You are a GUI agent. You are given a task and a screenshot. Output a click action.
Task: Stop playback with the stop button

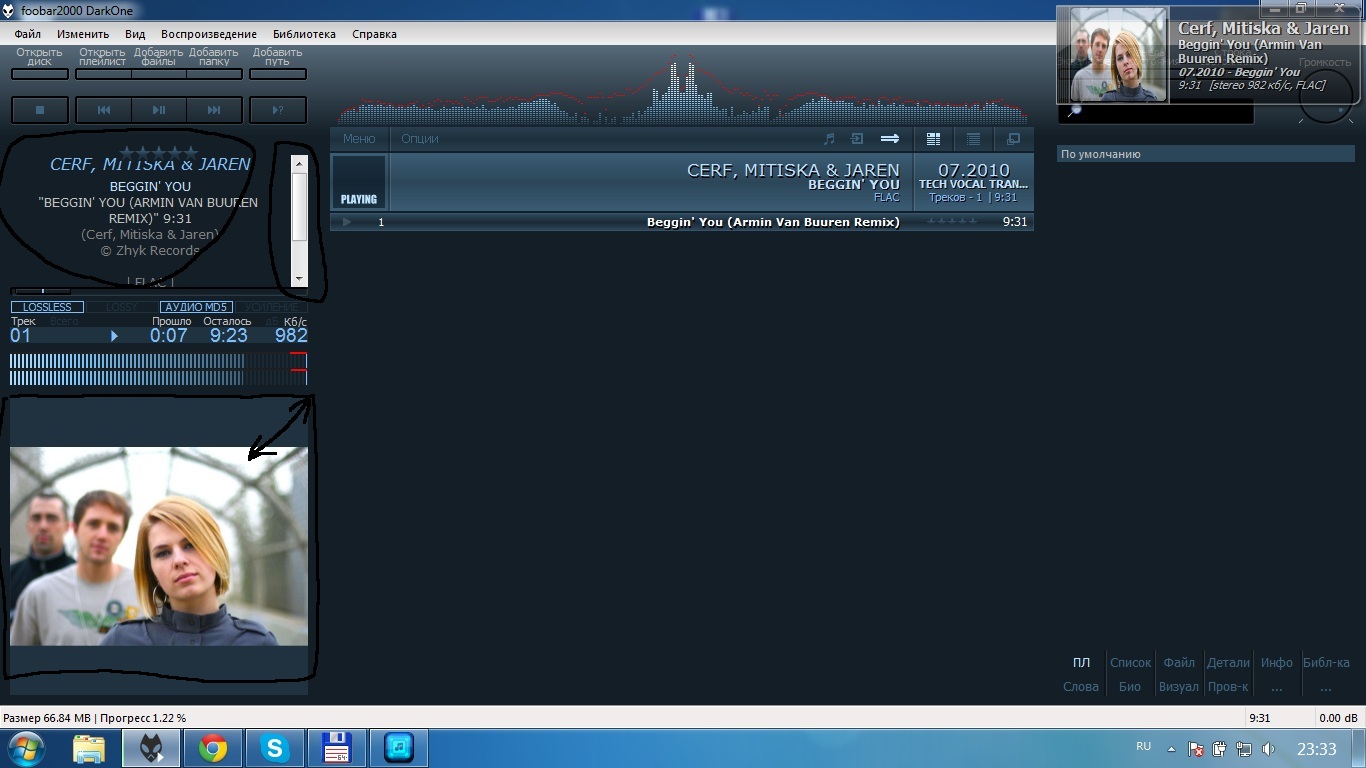[x=40, y=110]
